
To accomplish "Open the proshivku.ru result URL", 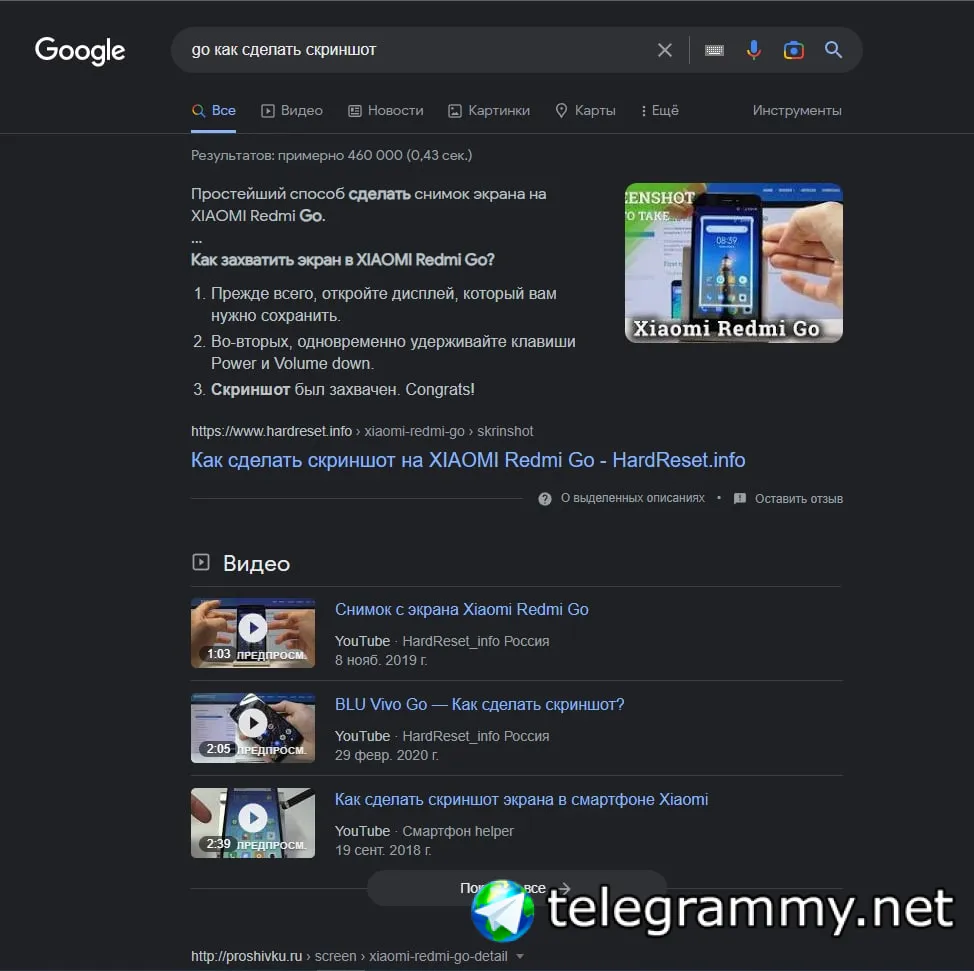I will [349, 956].
